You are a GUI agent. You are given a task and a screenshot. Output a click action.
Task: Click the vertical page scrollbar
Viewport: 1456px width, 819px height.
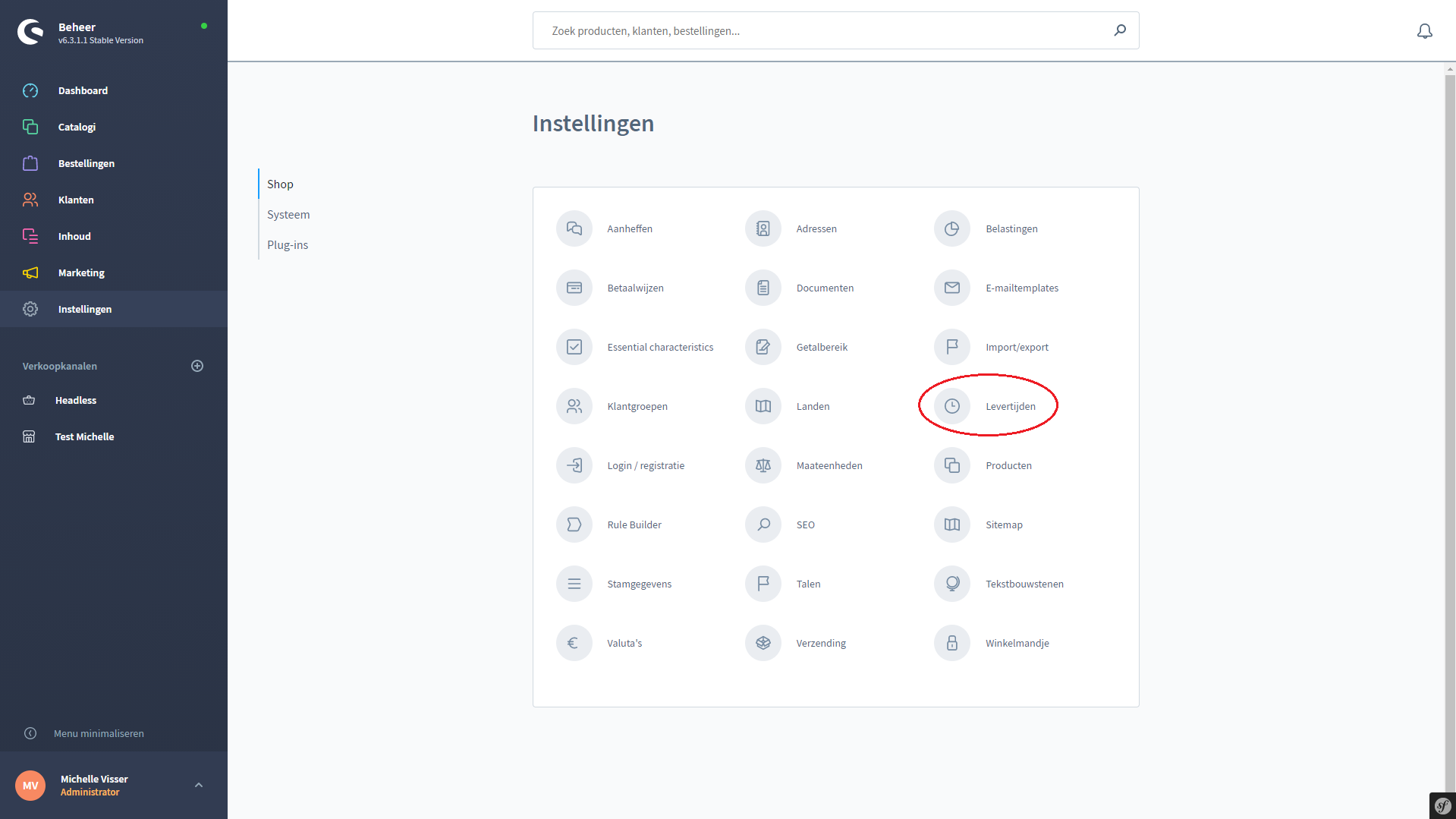[x=1449, y=380]
